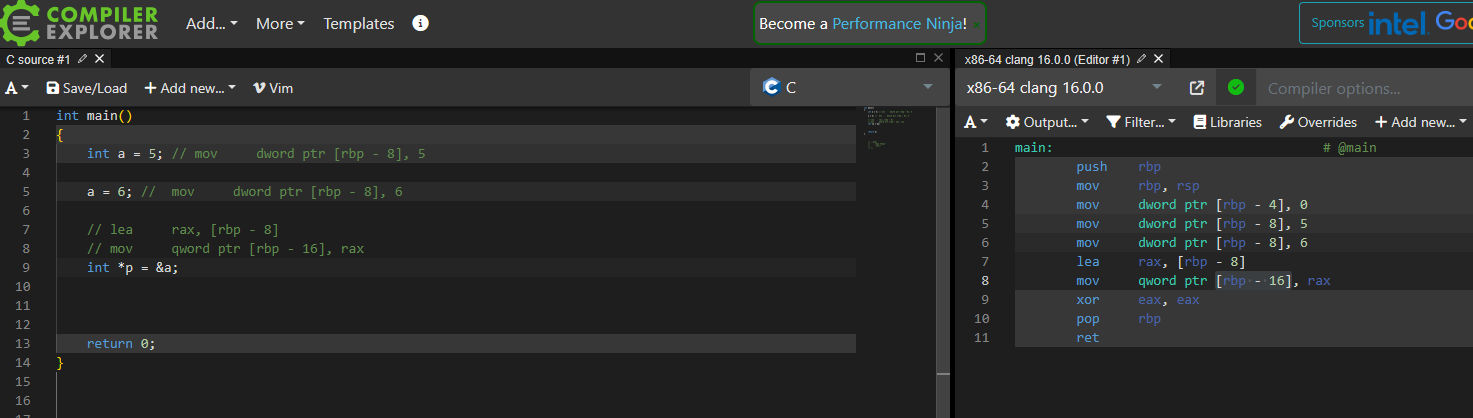Image resolution: width=1473 pixels, height=418 pixels.
Task: Focus the Compiler options input field
Action: (x=1360, y=88)
